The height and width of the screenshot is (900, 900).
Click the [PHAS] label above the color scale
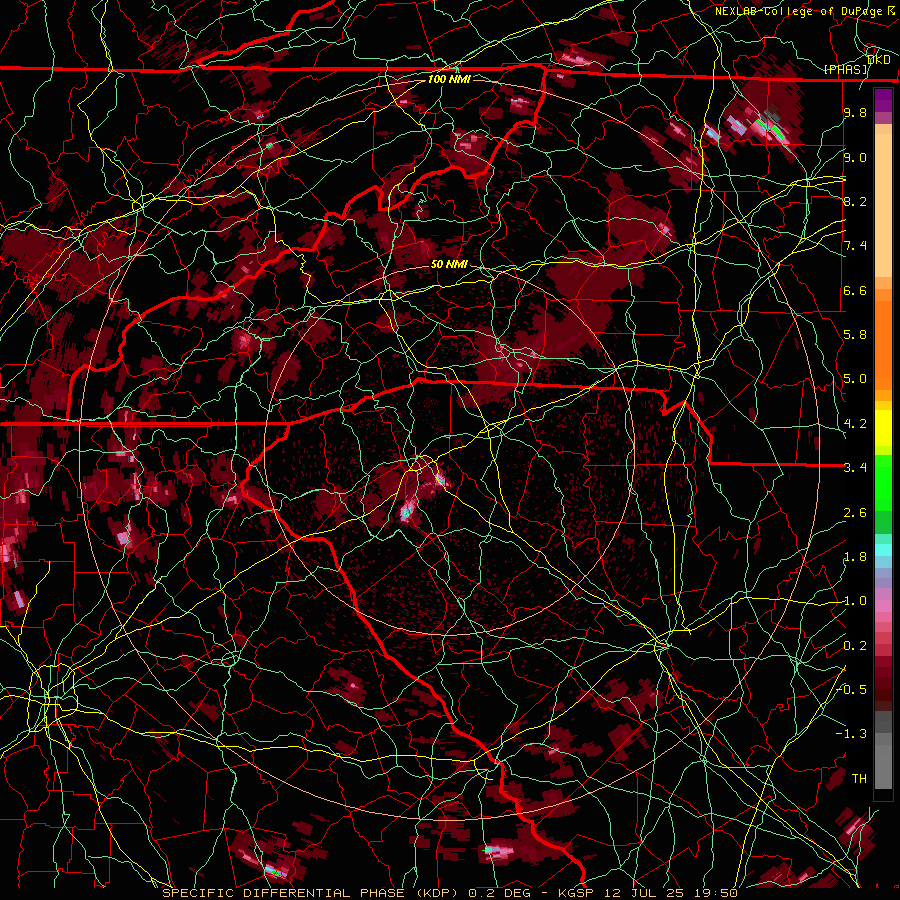846,69
